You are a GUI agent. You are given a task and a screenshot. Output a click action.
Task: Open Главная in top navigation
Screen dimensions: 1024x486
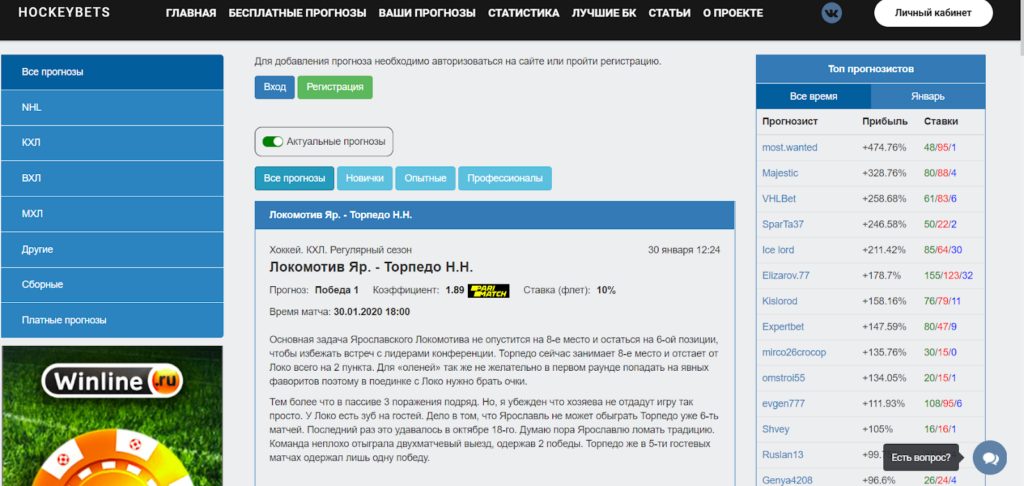(x=191, y=13)
